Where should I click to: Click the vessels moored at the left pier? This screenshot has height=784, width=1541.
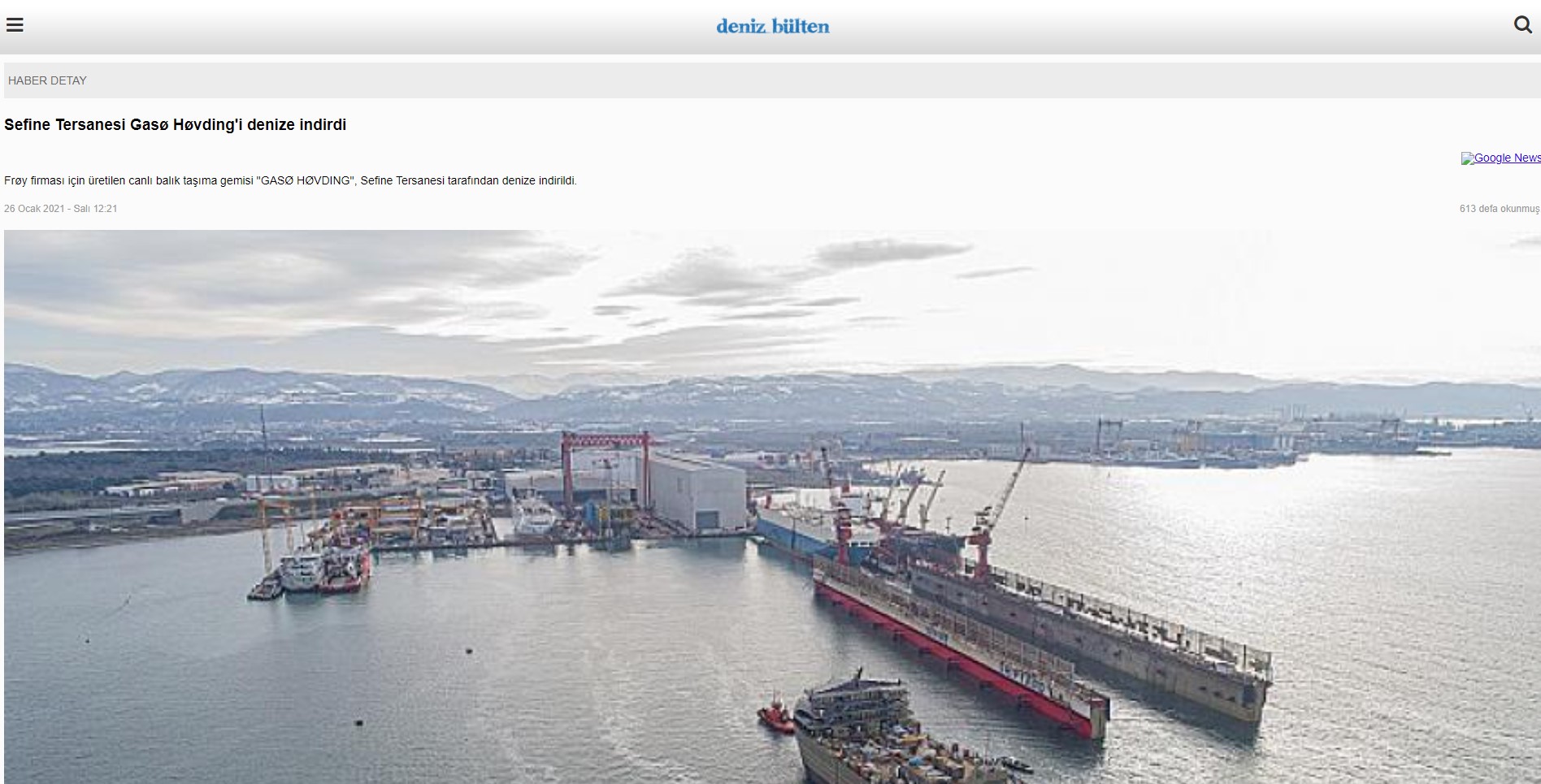(313, 569)
